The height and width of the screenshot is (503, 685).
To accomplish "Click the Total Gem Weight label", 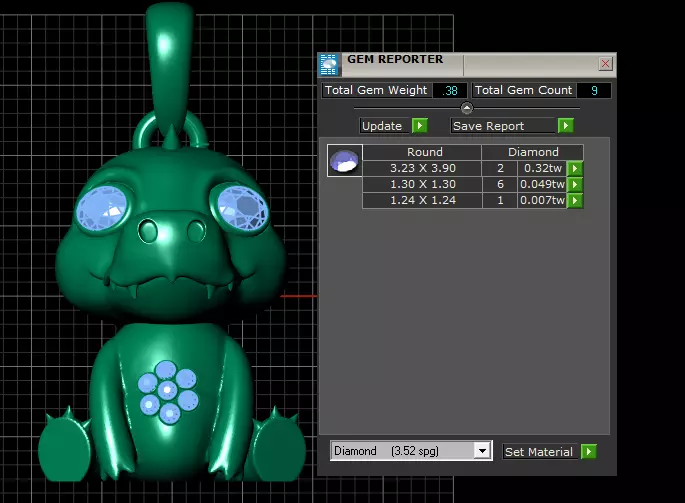I will [x=377, y=90].
